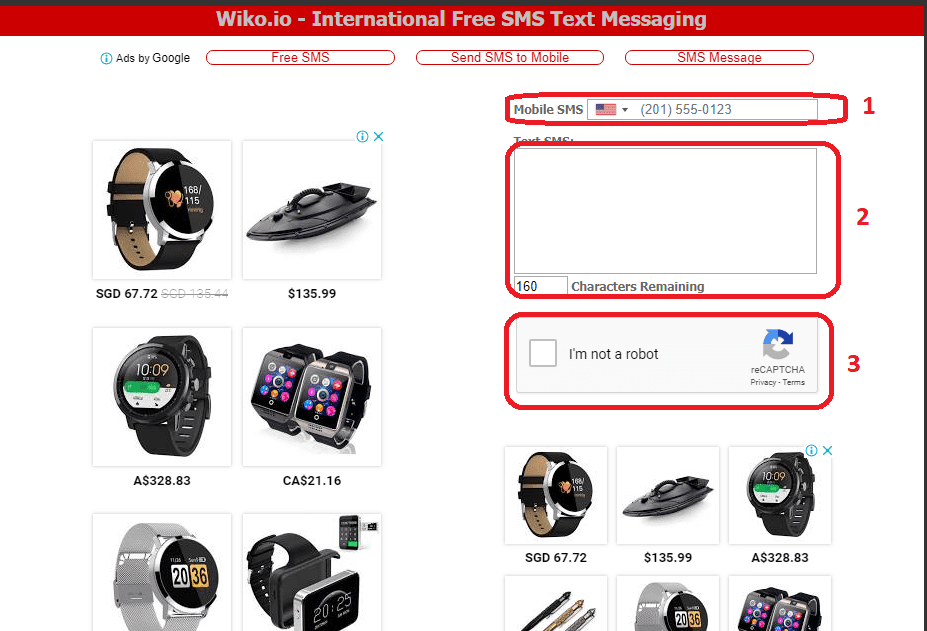Open reCAPTCHA Privacy link
Screen dimensions: 927x631
pos(763,382)
